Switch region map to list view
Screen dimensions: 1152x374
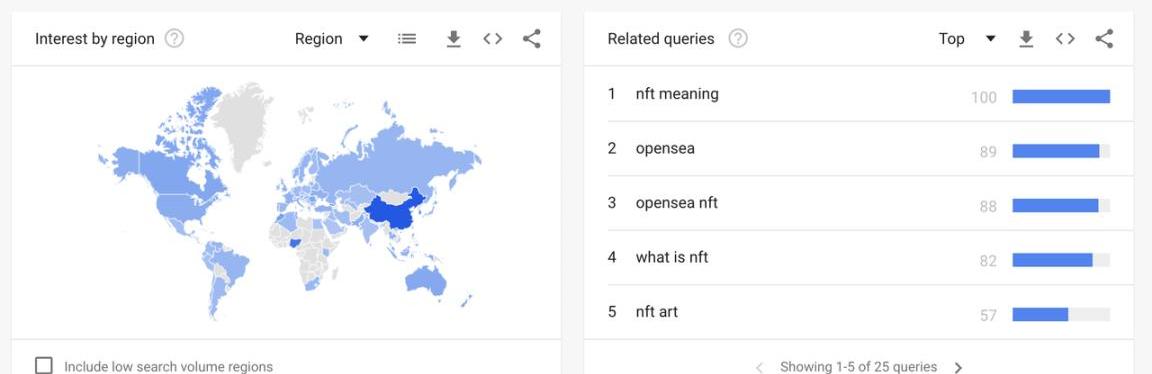[x=407, y=39]
